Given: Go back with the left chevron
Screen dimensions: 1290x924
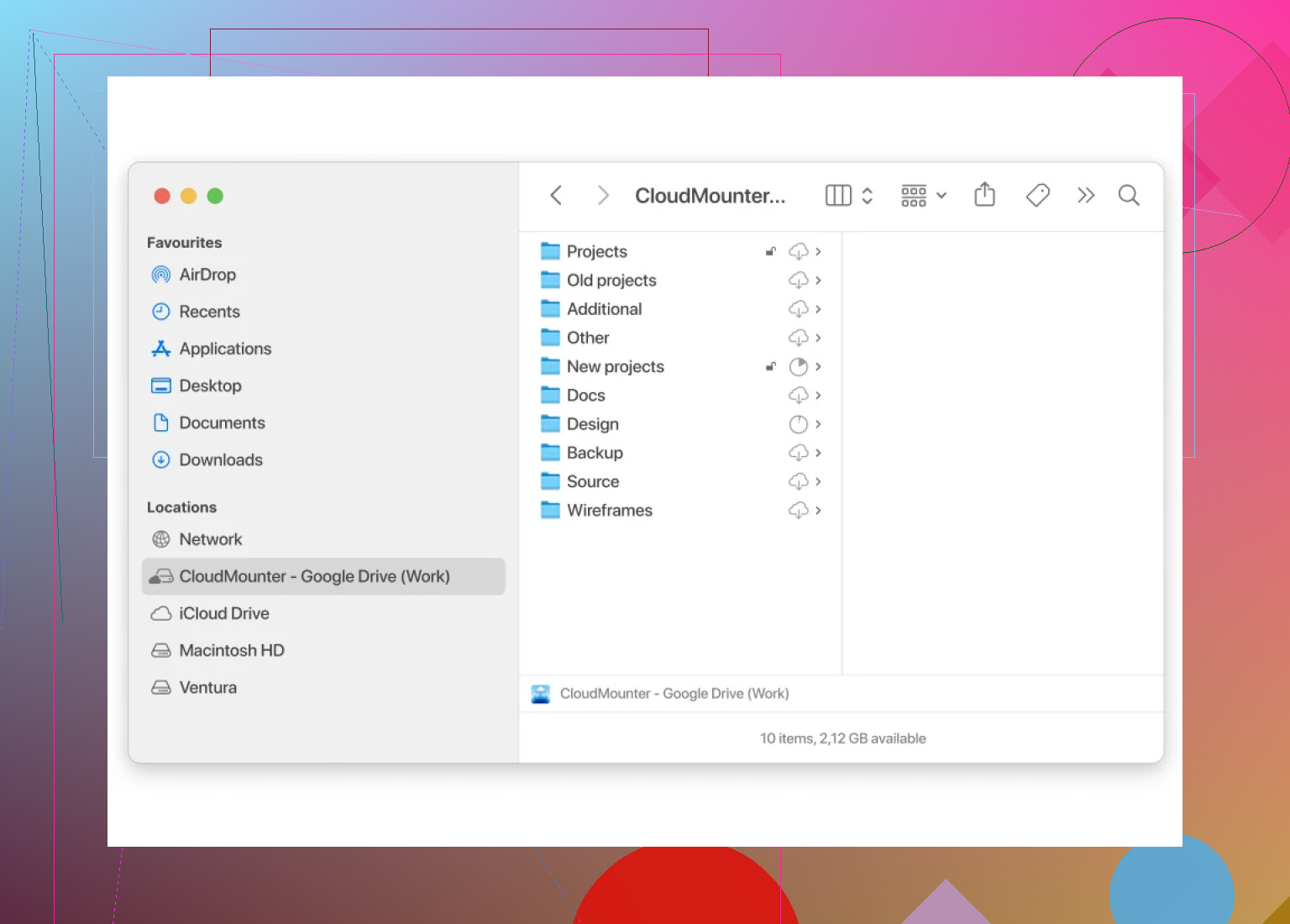Looking at the screenshot, I should click(x=556, y=196).
